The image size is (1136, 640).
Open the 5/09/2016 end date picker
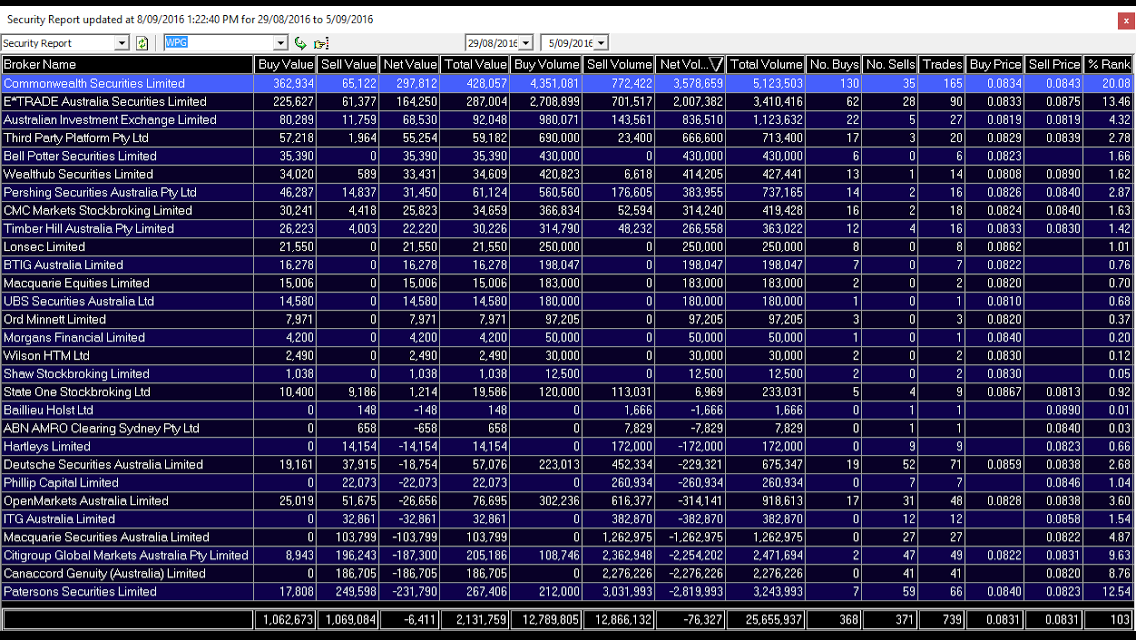(601, 43)
